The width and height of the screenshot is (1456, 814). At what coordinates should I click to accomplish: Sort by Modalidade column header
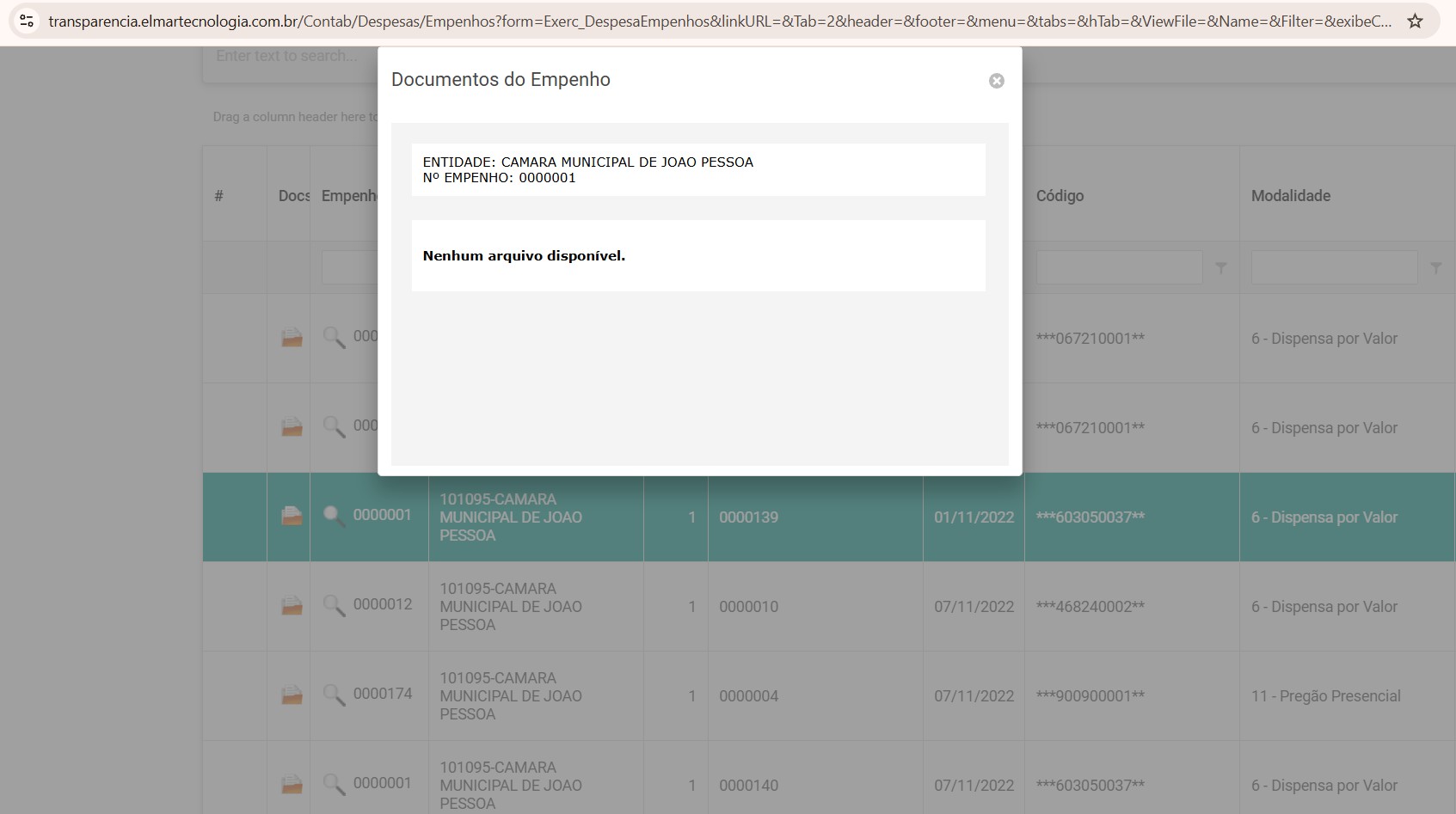[x=1290, y=196]
